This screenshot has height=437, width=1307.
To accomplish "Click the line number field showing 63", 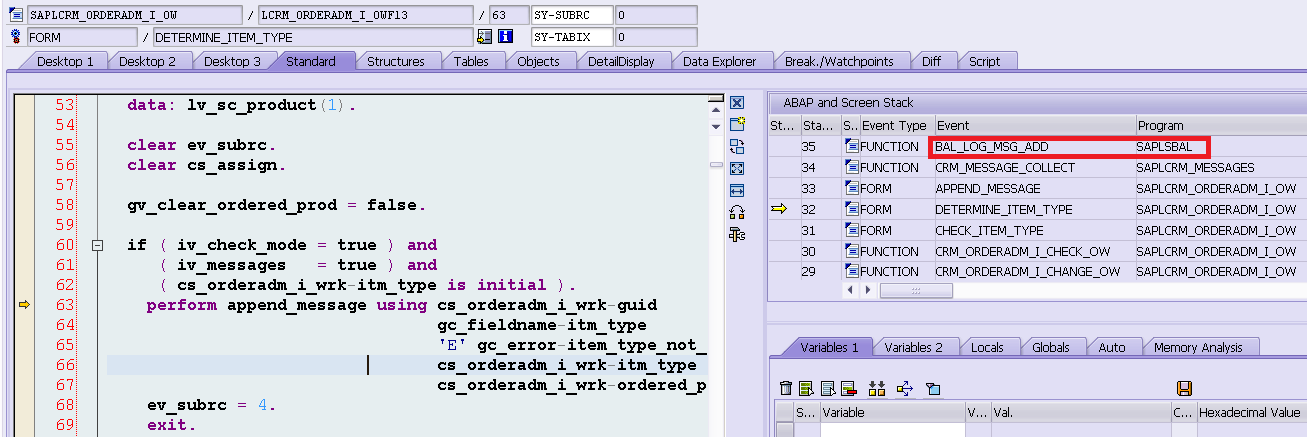I will click(510, 16).
